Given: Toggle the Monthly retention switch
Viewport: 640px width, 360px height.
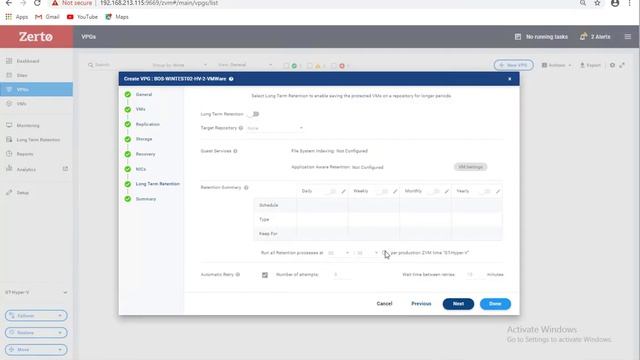Looking at the screenshot, I should pyautogui.click(x=435, y=191).
